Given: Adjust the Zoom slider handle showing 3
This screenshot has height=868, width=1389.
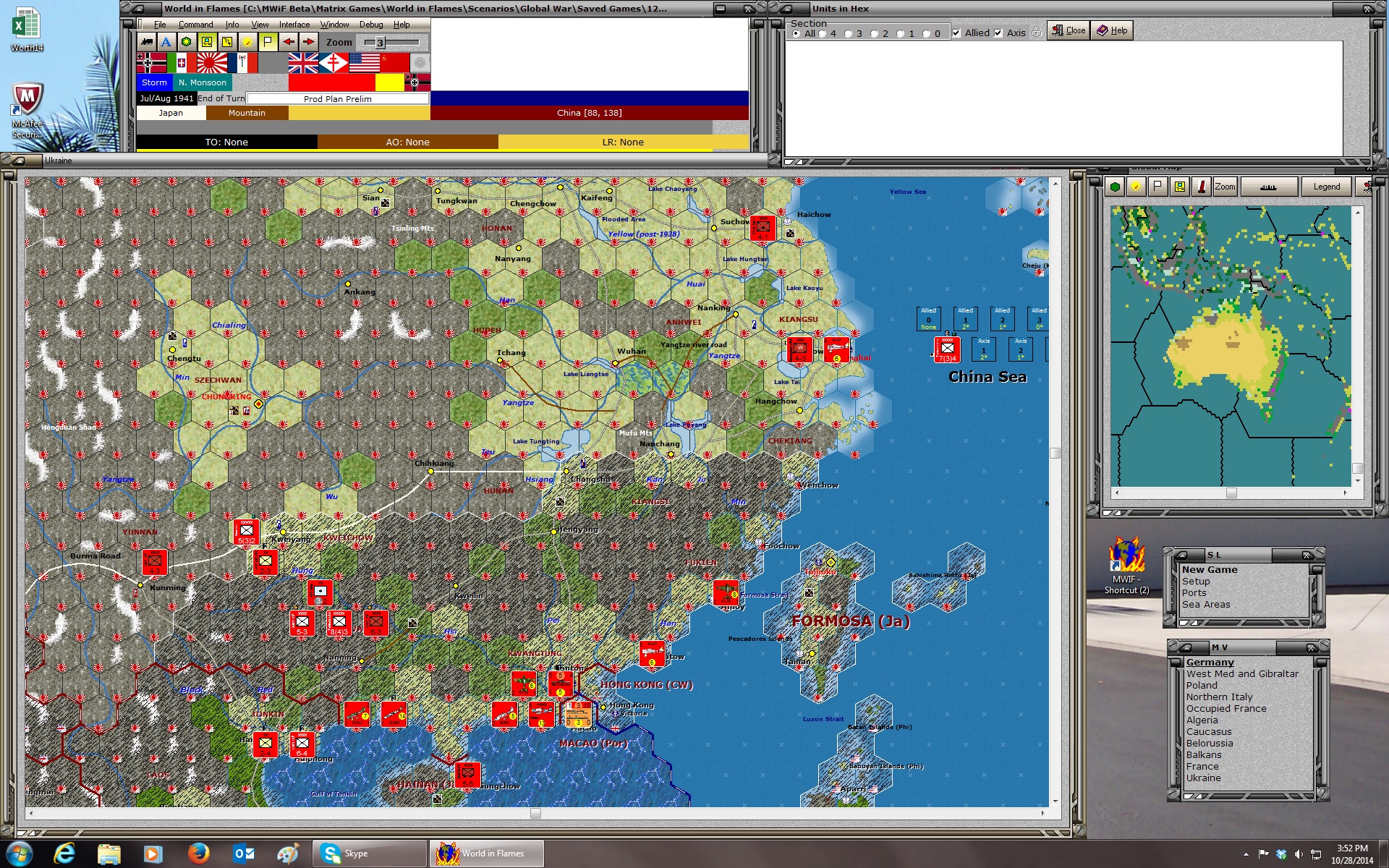Looking at the screenshot, I should pos(381,43).
